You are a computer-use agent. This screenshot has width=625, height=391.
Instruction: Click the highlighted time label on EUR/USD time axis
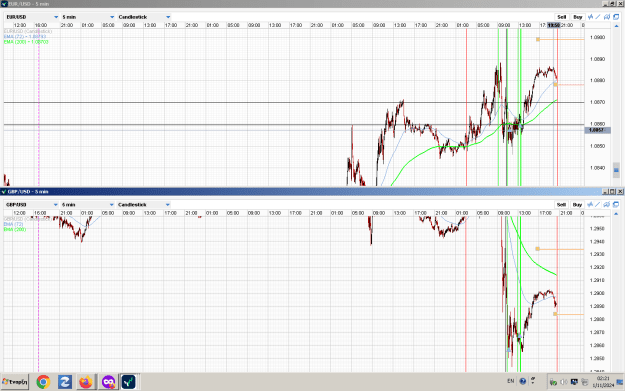(554, 25)
